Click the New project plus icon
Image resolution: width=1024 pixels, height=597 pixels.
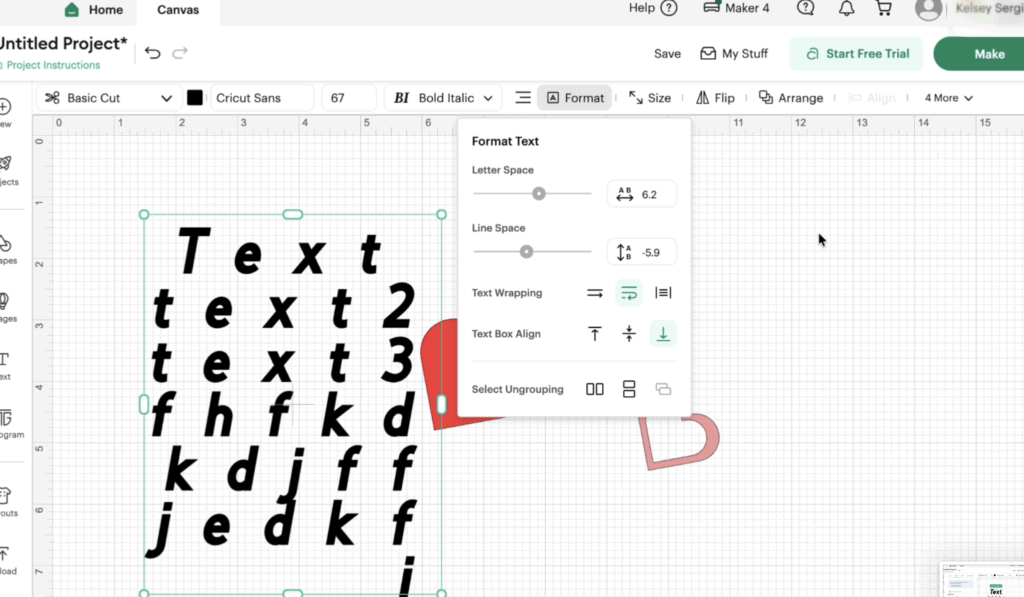click(5, 112)
